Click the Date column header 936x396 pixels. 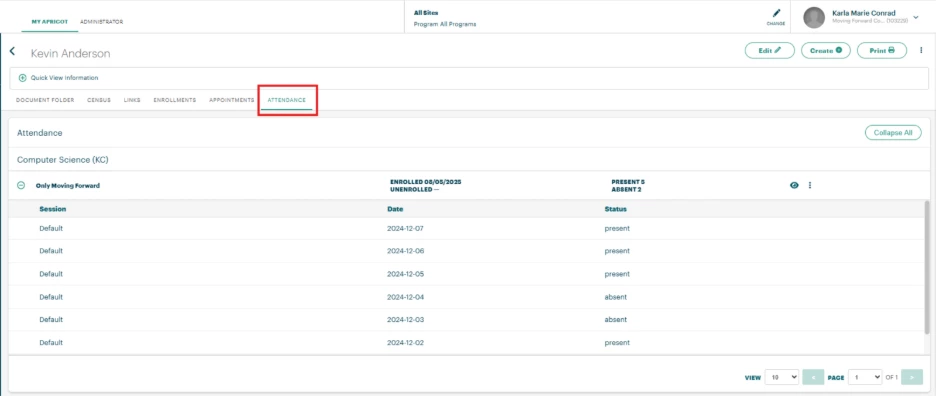point(395,209)
